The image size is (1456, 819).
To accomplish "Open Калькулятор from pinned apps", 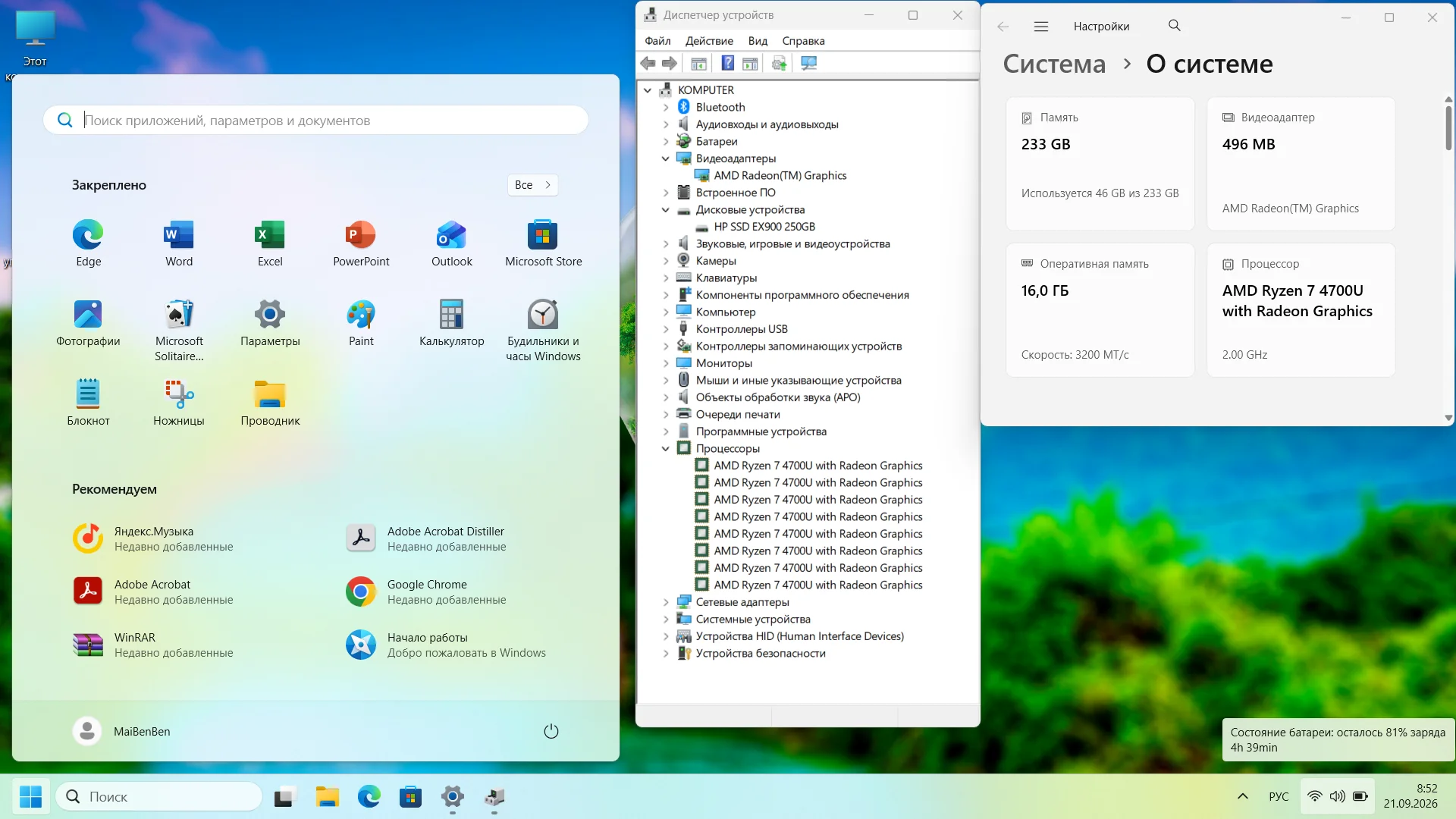I will pyautogui.click(x=452, y=323).
